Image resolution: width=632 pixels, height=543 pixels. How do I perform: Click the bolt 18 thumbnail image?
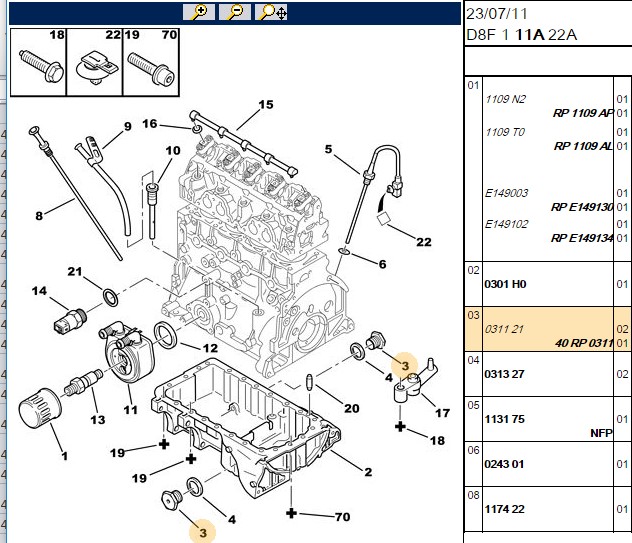38,62
